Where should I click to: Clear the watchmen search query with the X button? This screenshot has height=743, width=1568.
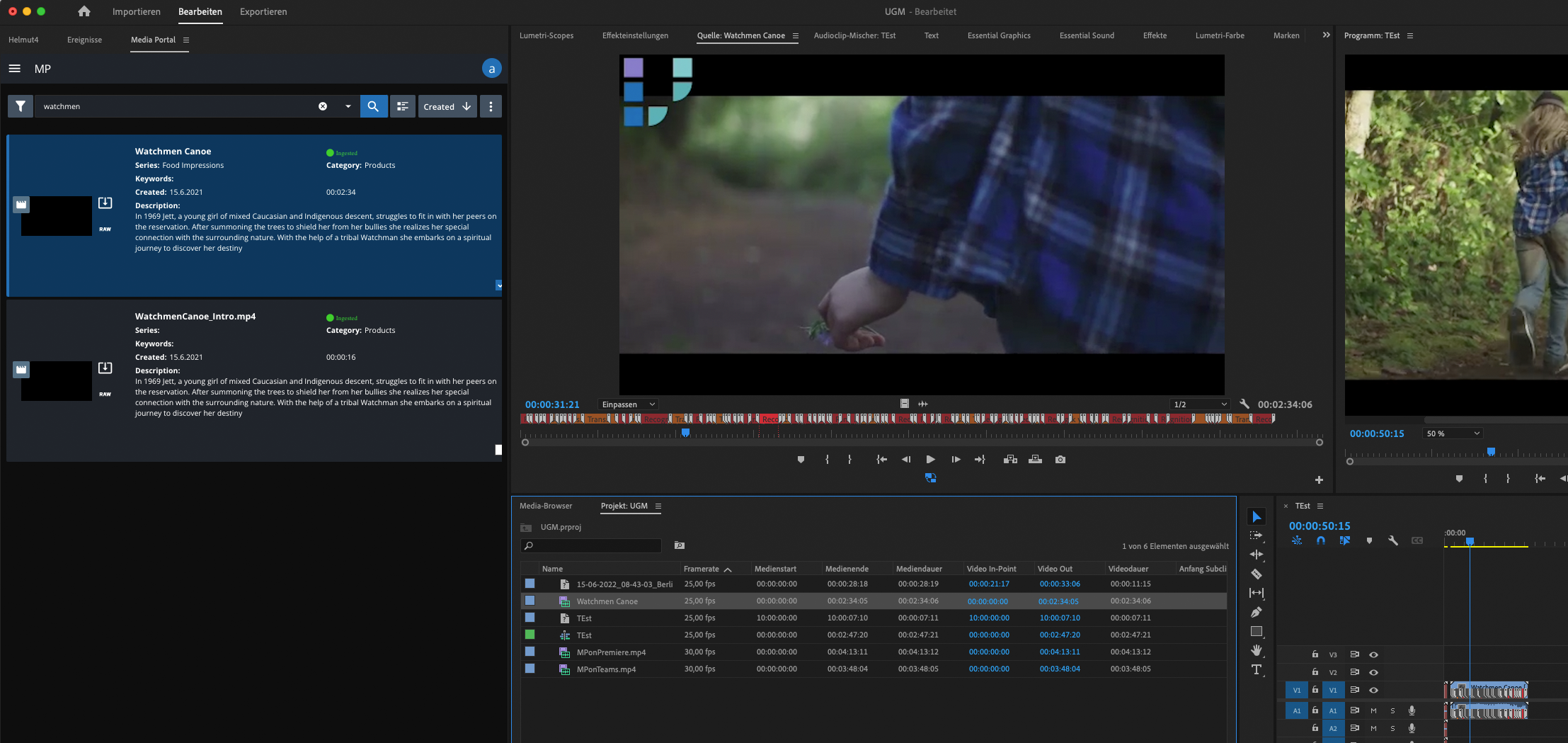(x=324, y=106)
